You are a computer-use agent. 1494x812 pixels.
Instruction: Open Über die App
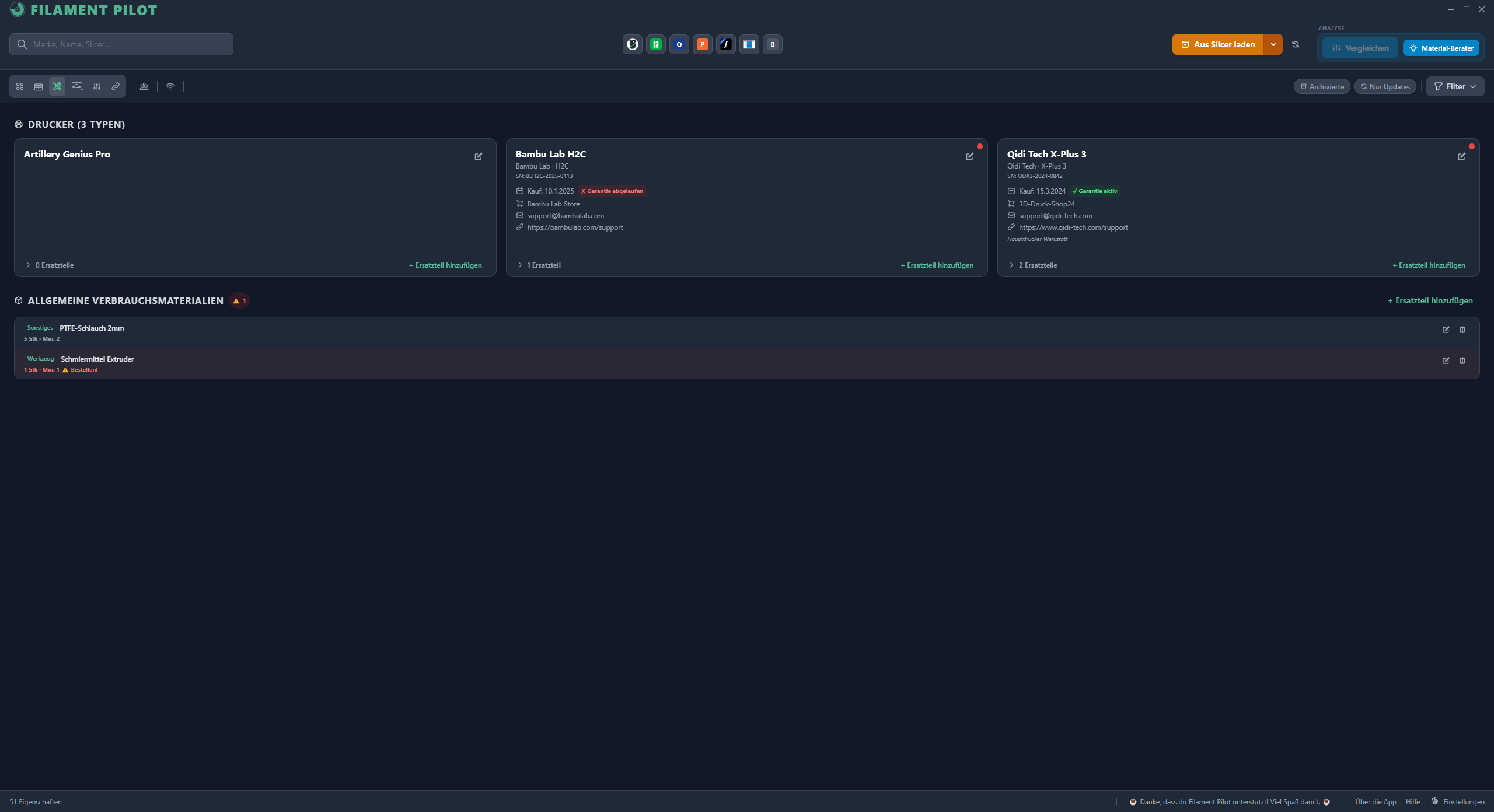tap(1376, 802)
